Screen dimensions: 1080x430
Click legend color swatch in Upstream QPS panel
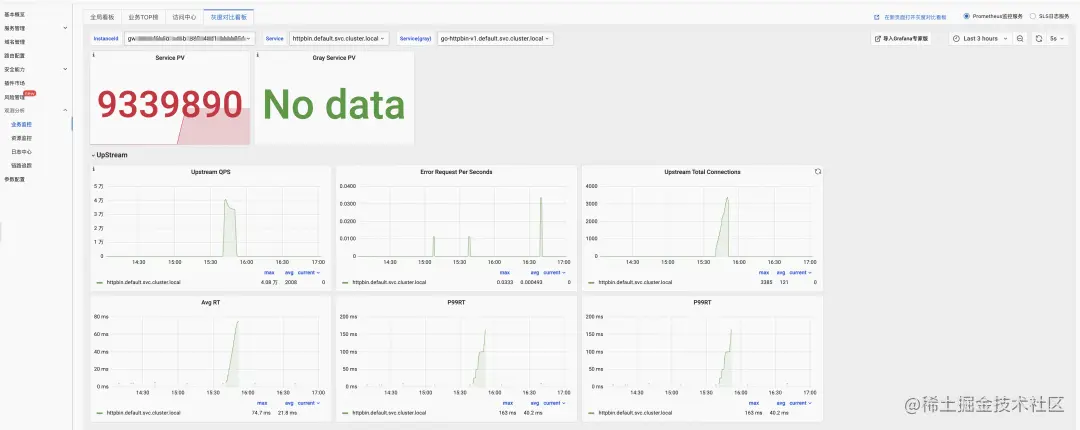(100, 283)
